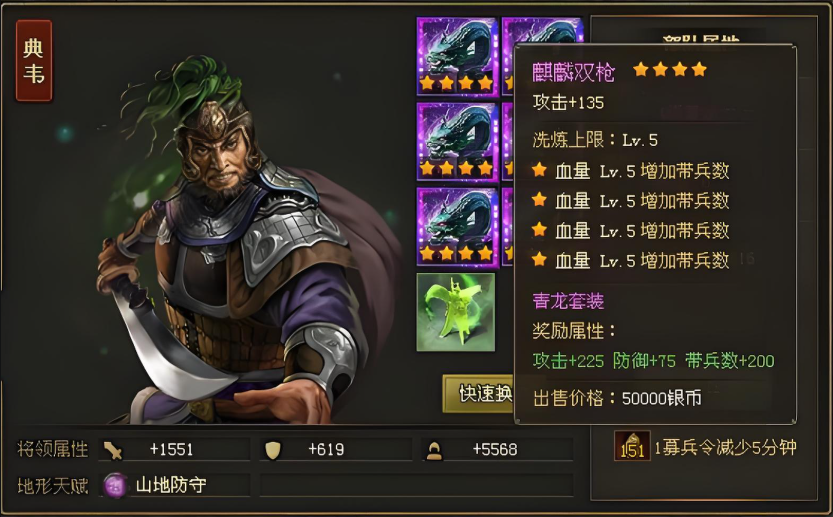Image resolution: width=833 pixels, height=517 pixels.
Task: Select the first dragon equipment slot in top row
Action: tap(457, 57)
